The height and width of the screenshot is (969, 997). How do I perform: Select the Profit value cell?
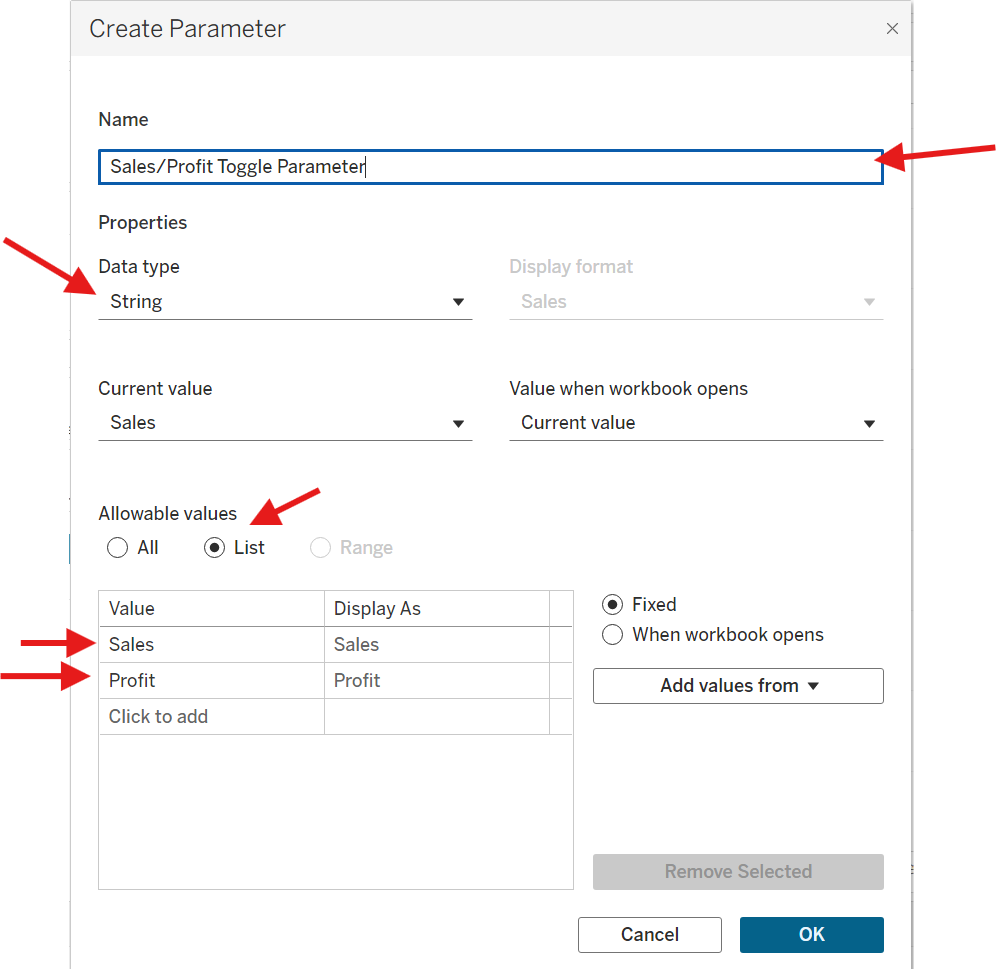(x=211, y=681)
